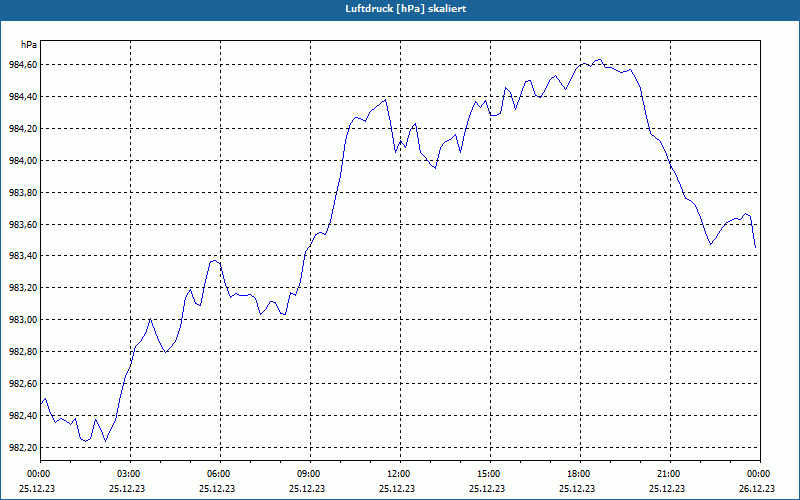Click the 982,80 y-axis label

point(23,352)
